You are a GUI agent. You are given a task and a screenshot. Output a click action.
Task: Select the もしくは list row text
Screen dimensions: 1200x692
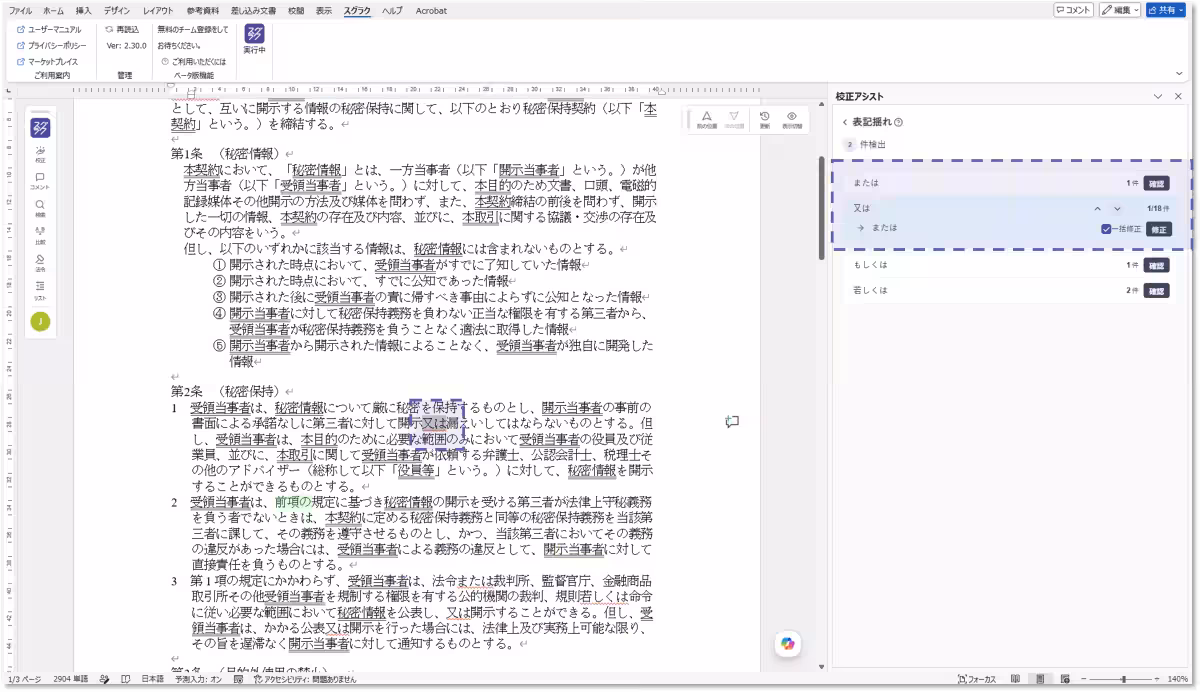[x=870, y=265]
